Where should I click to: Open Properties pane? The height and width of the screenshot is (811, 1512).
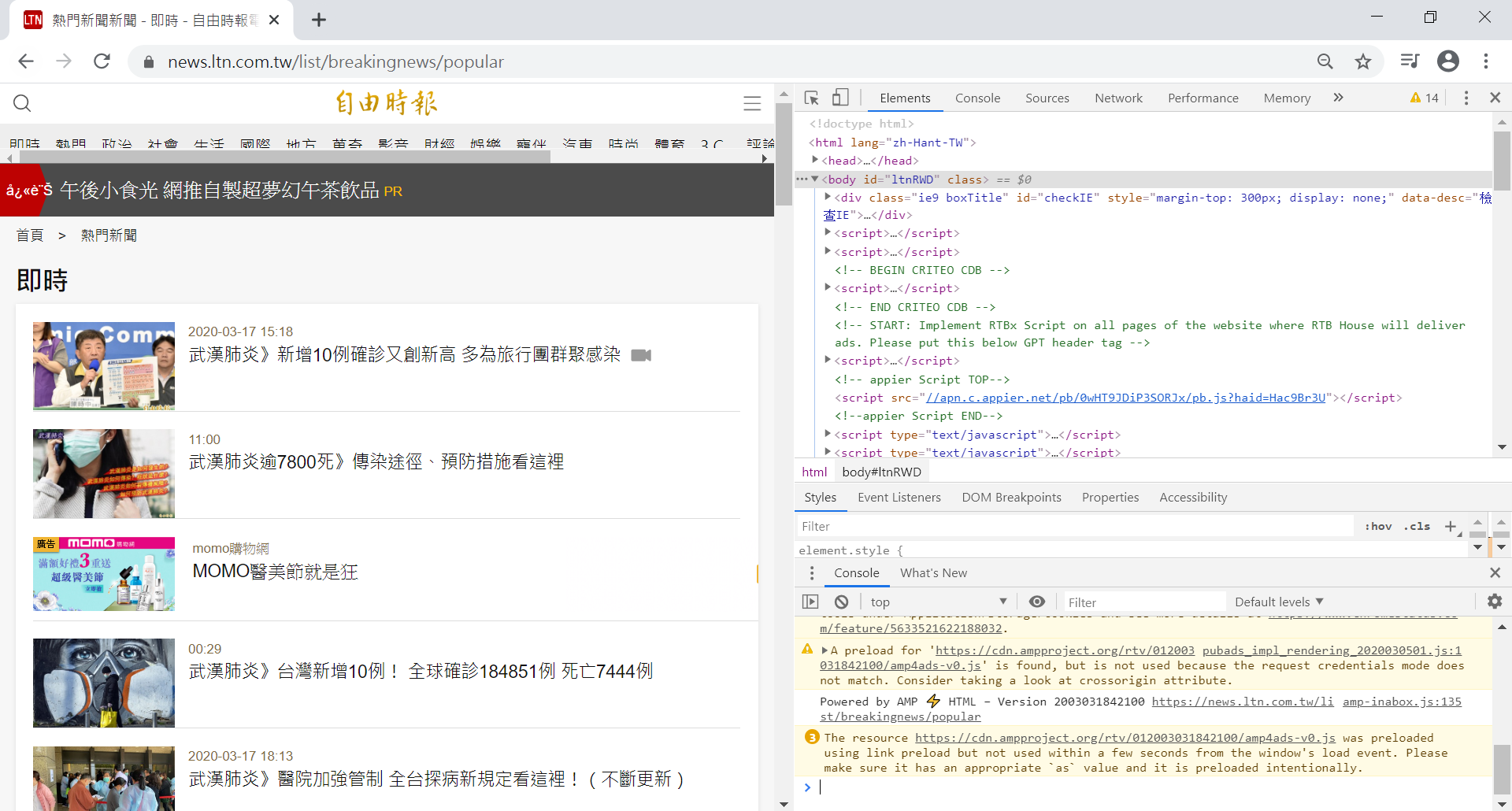[1110, 498]
